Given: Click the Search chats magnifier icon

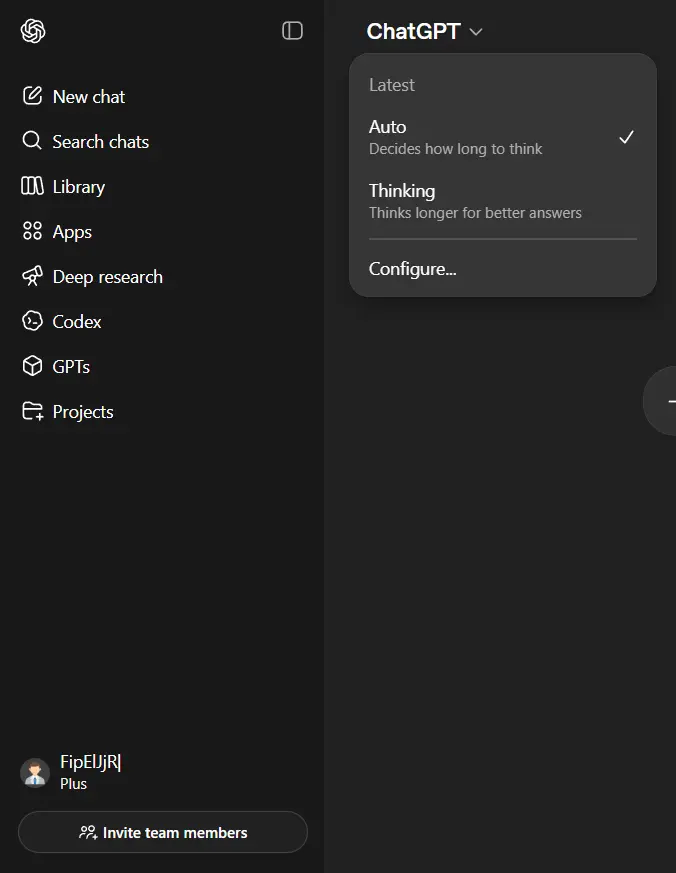Looking at the screenshot, I should tap(32, 141).
